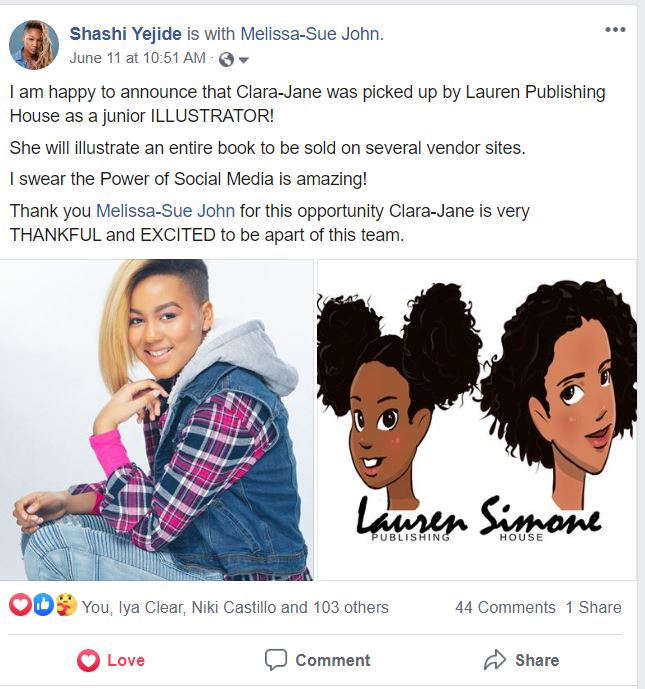The image size is (645, 689).
Task: Click the Care hug emoji reaction icon
Action: [x=66, y=605]
